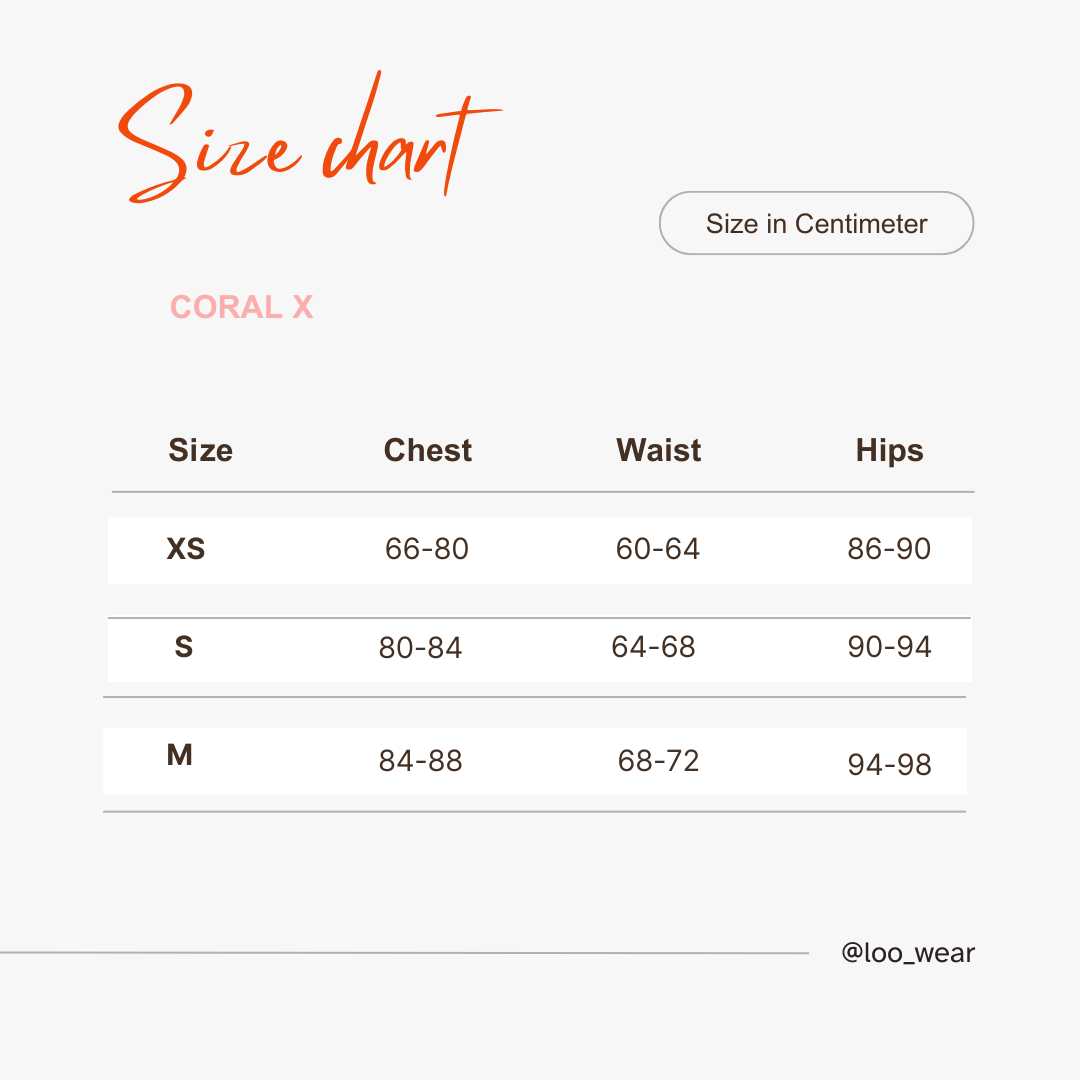Click the M chest value 84-88

pyautogui.click(x=420, y=761)
